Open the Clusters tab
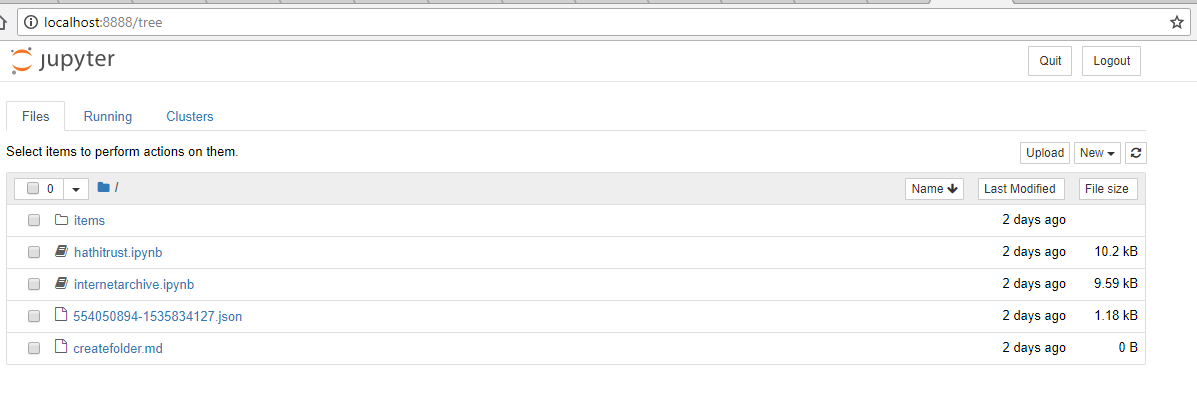This screenshot has height=408, width=1197. [x=190, y=116]
